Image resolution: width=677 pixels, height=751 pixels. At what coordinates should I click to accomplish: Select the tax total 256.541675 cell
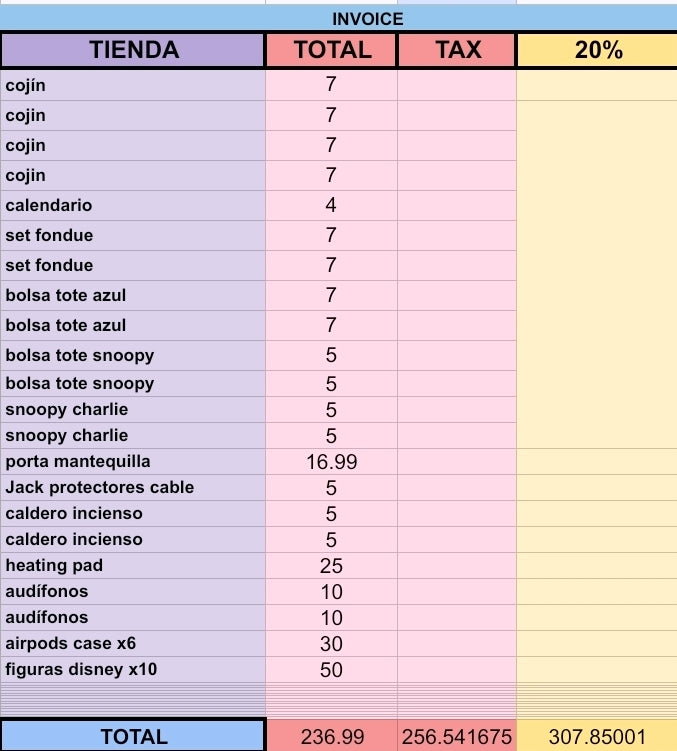(x=457, y=736)
